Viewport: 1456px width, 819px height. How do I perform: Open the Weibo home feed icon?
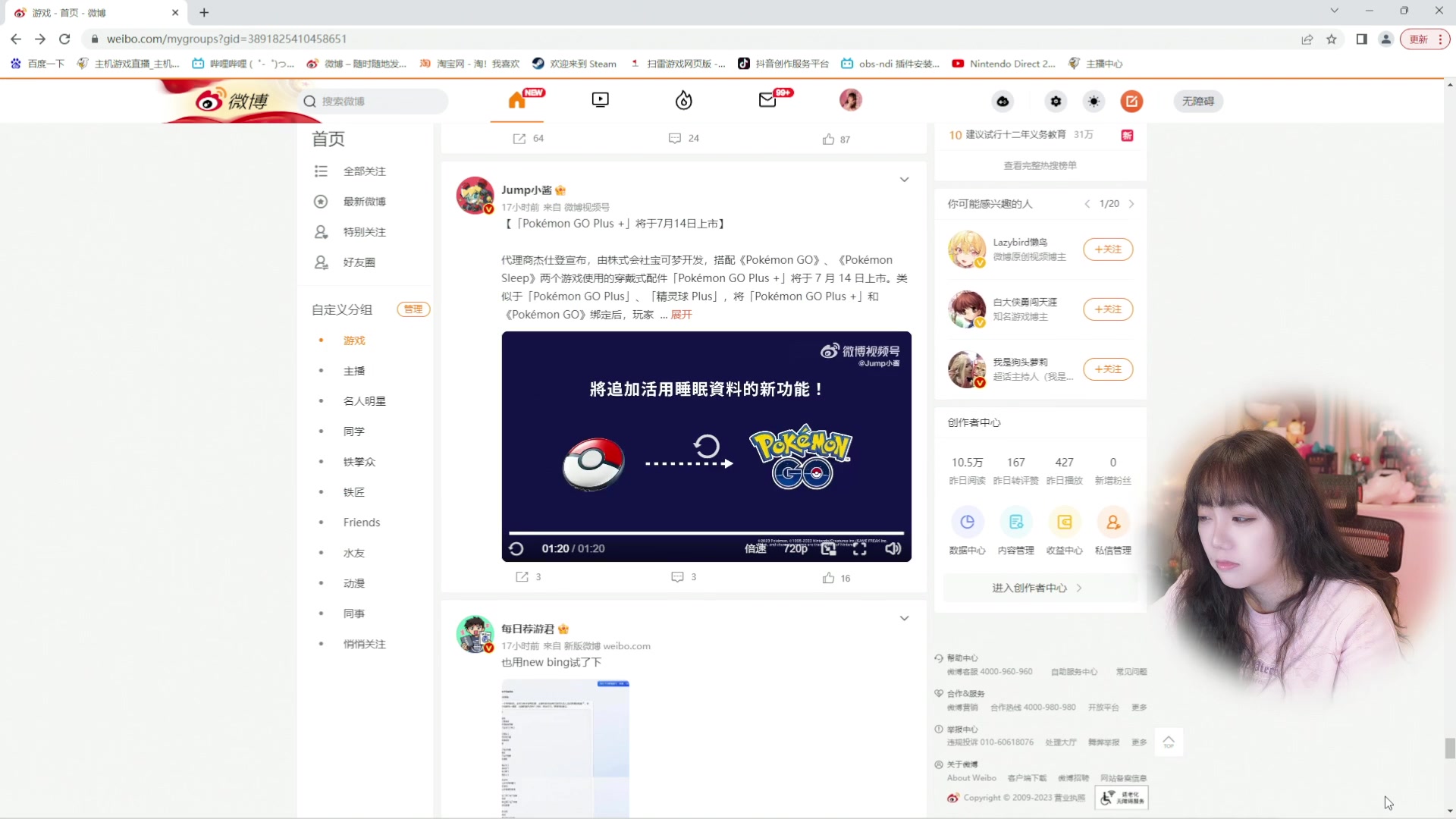(x=517, y=100)
